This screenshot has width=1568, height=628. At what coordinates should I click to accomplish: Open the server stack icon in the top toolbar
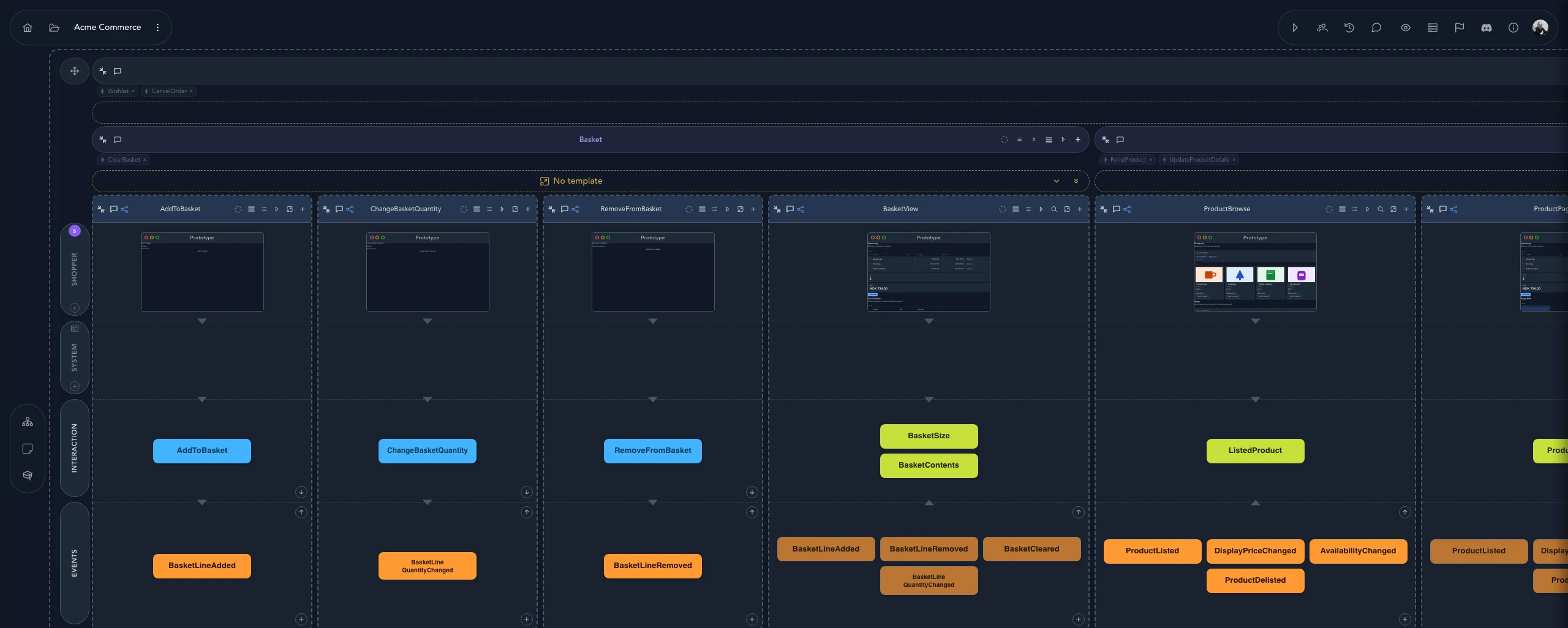coord(1433,28)
